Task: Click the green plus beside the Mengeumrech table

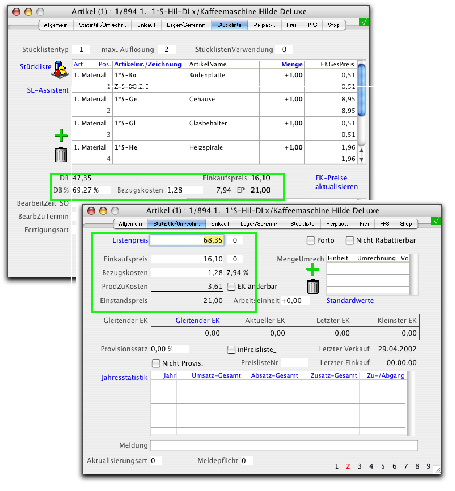Action: (x=313, y=269)
